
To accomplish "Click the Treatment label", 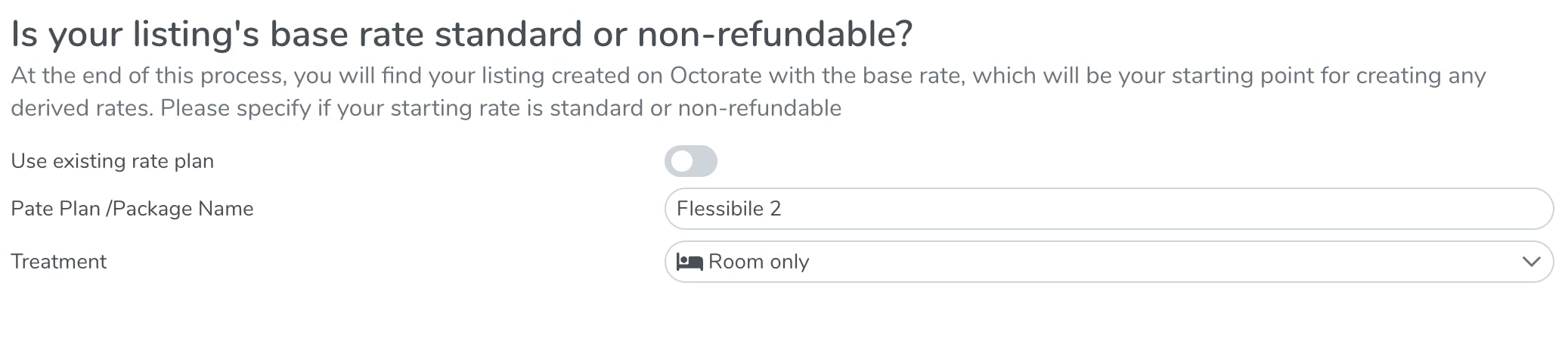I will [x=58, y=262].
